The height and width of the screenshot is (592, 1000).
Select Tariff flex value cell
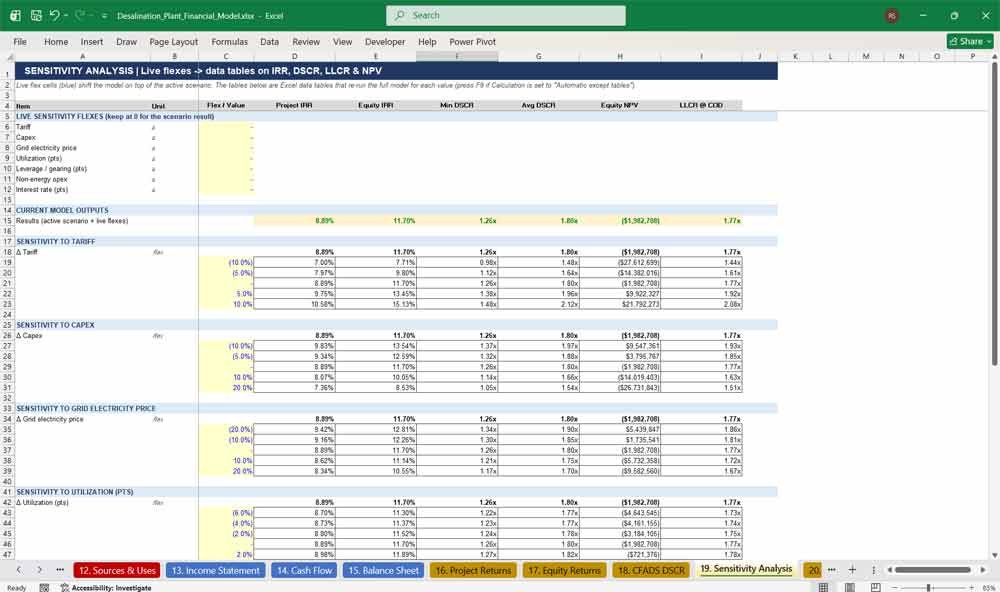tap(226, 127)
